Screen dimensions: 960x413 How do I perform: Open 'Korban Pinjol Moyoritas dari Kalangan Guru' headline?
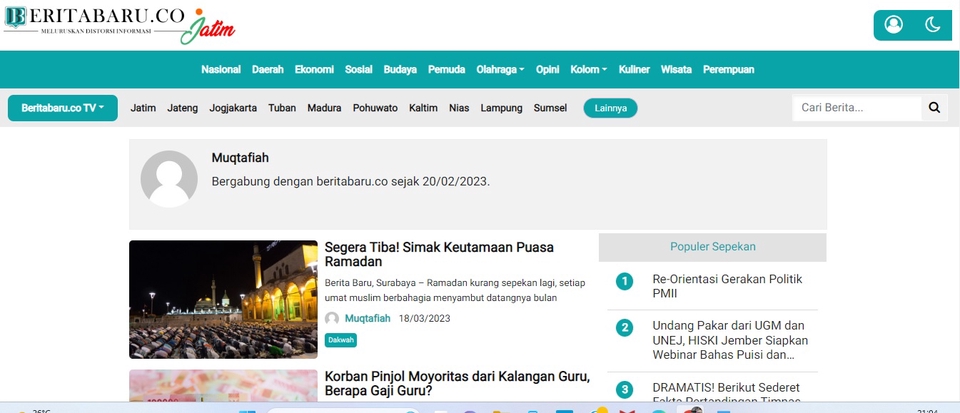457,384
